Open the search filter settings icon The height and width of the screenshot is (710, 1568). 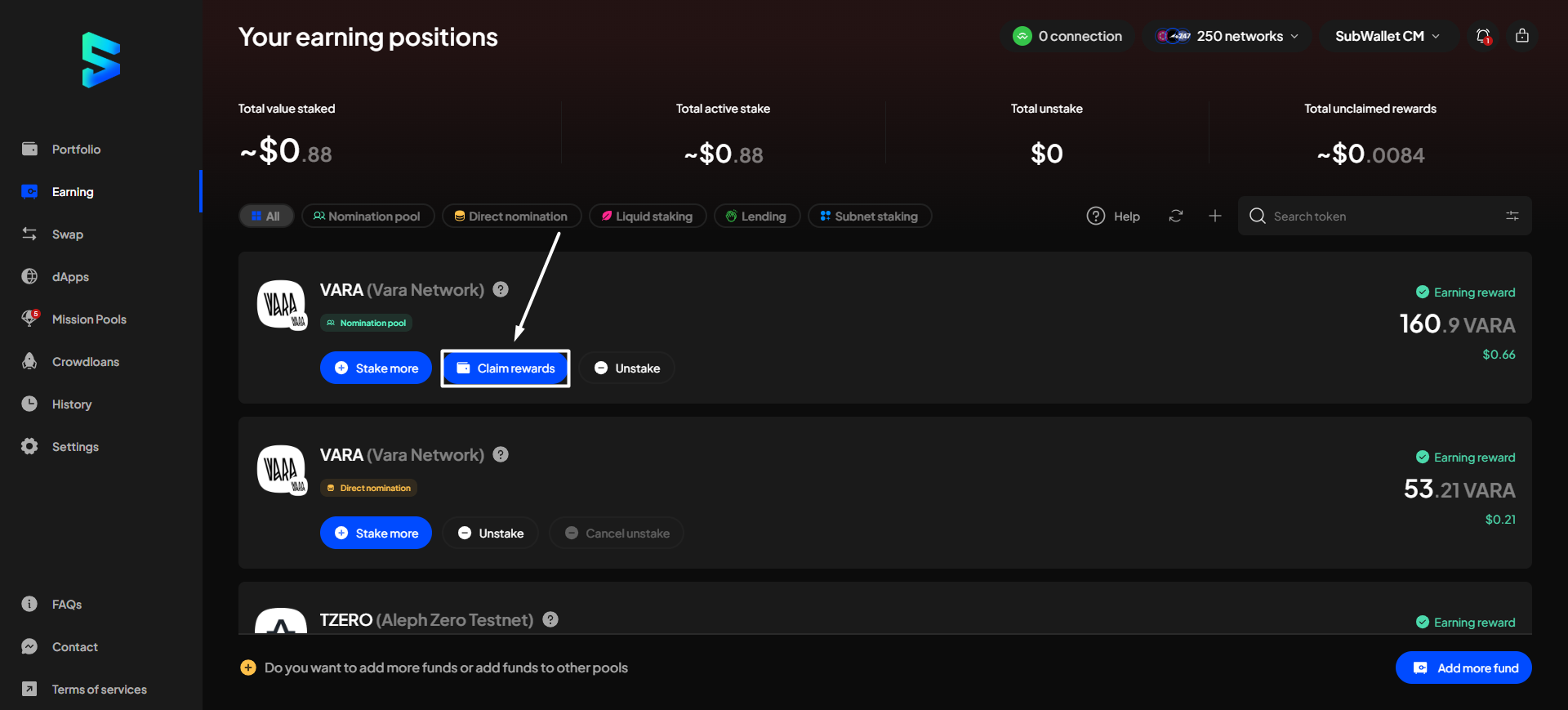[1512, 216]
